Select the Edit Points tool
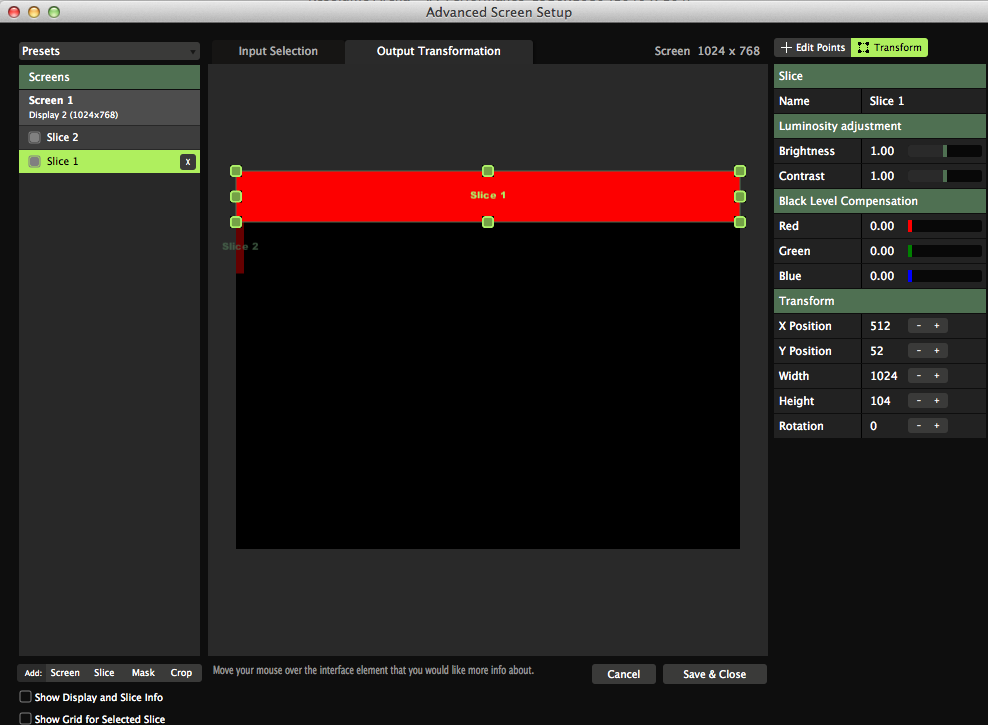988x725 pixels. pos(812,47)
